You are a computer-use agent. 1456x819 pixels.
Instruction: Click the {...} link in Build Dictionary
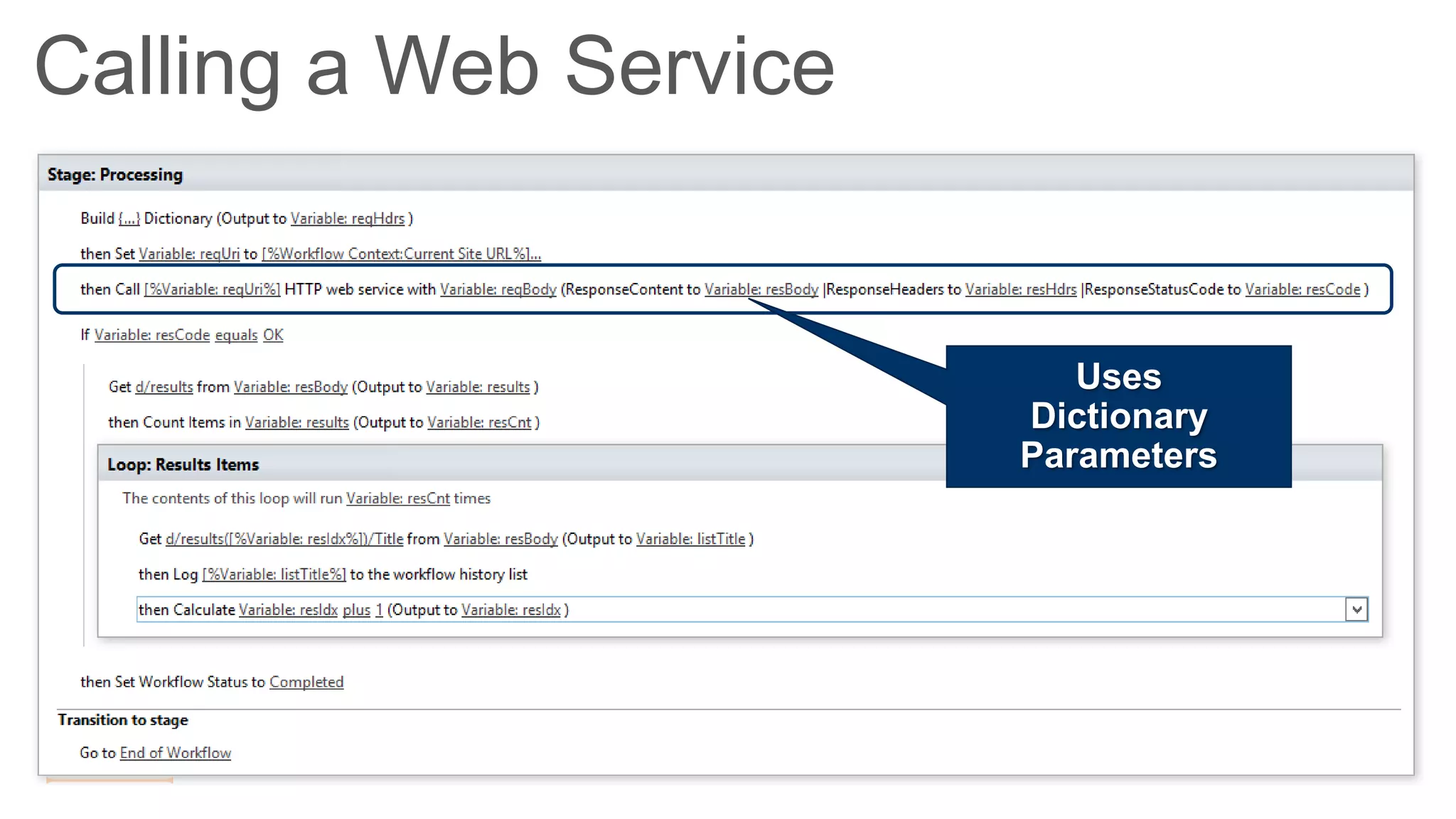pyautogui.click(x=129, y=218)
